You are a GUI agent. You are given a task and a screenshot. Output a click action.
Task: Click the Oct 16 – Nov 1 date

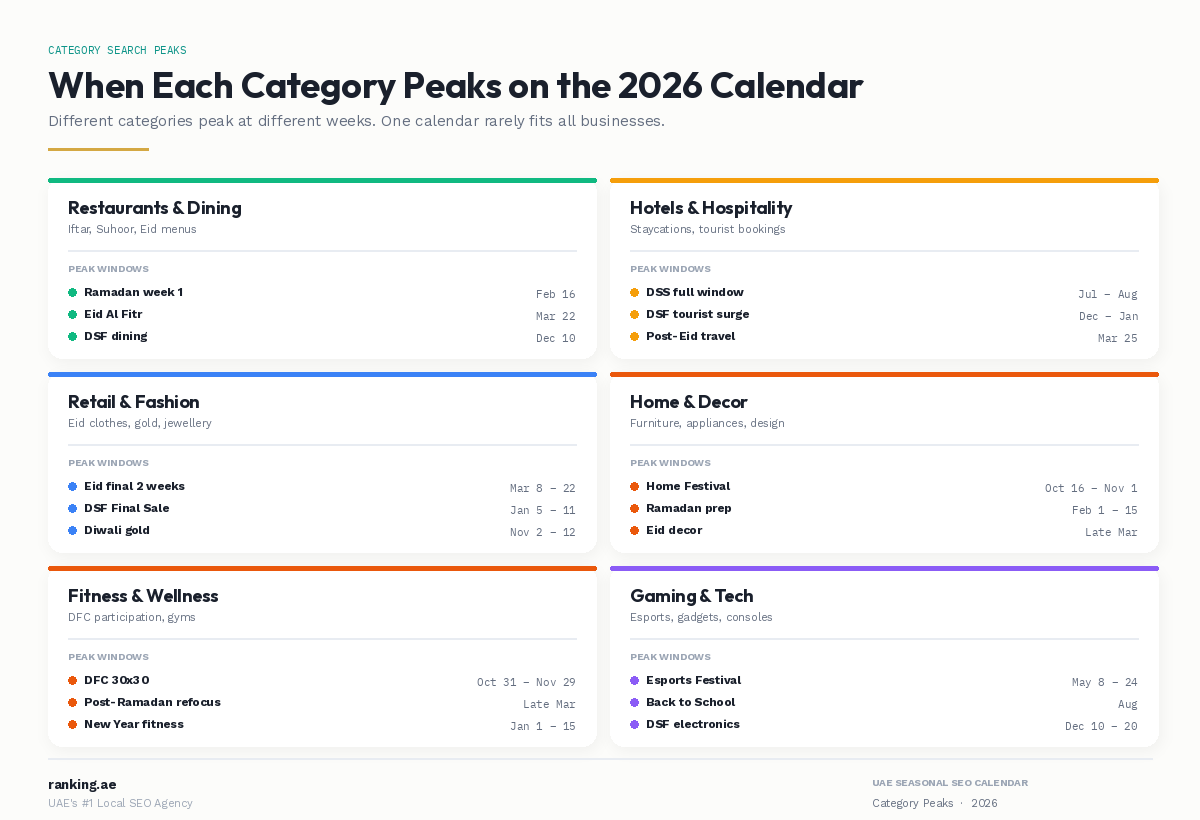point(1090,488)
